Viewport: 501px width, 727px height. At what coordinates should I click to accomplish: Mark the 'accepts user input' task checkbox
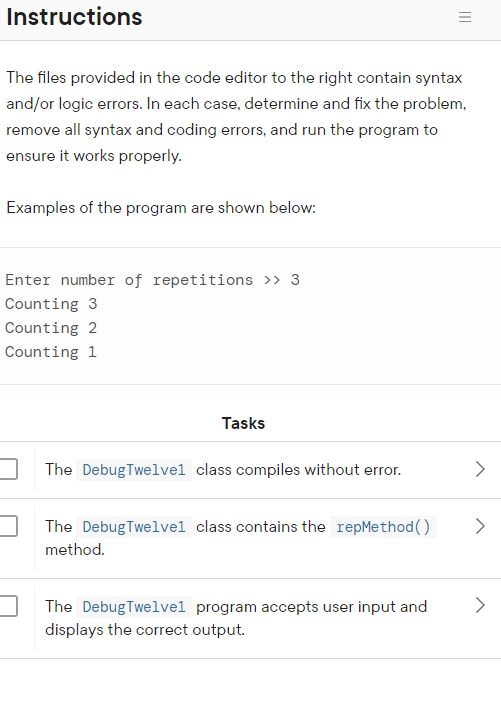9,606
